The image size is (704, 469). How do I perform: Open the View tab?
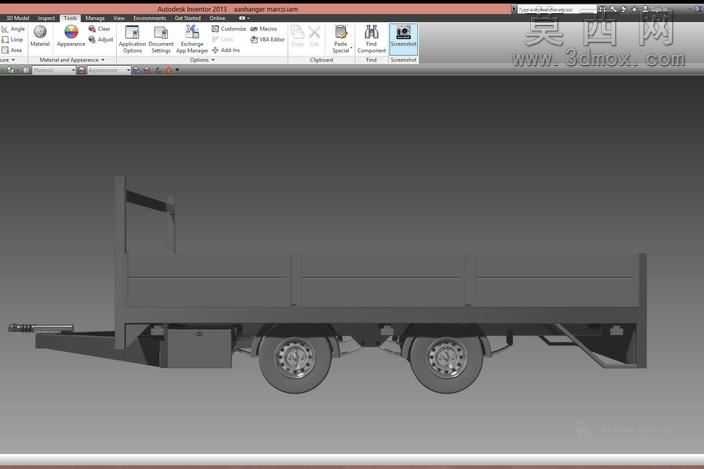[x=119, y=18]
